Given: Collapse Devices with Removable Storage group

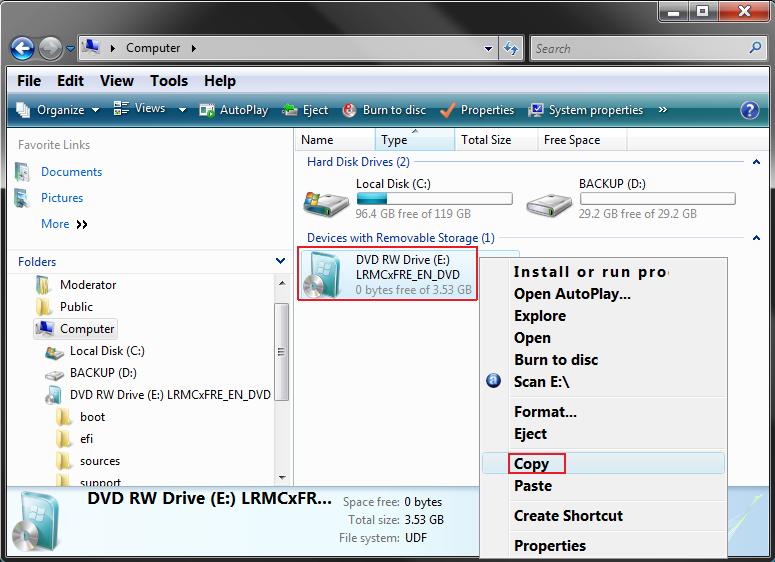Looking at the screenshot, I should pyautogui.click(x=756, y=238).
